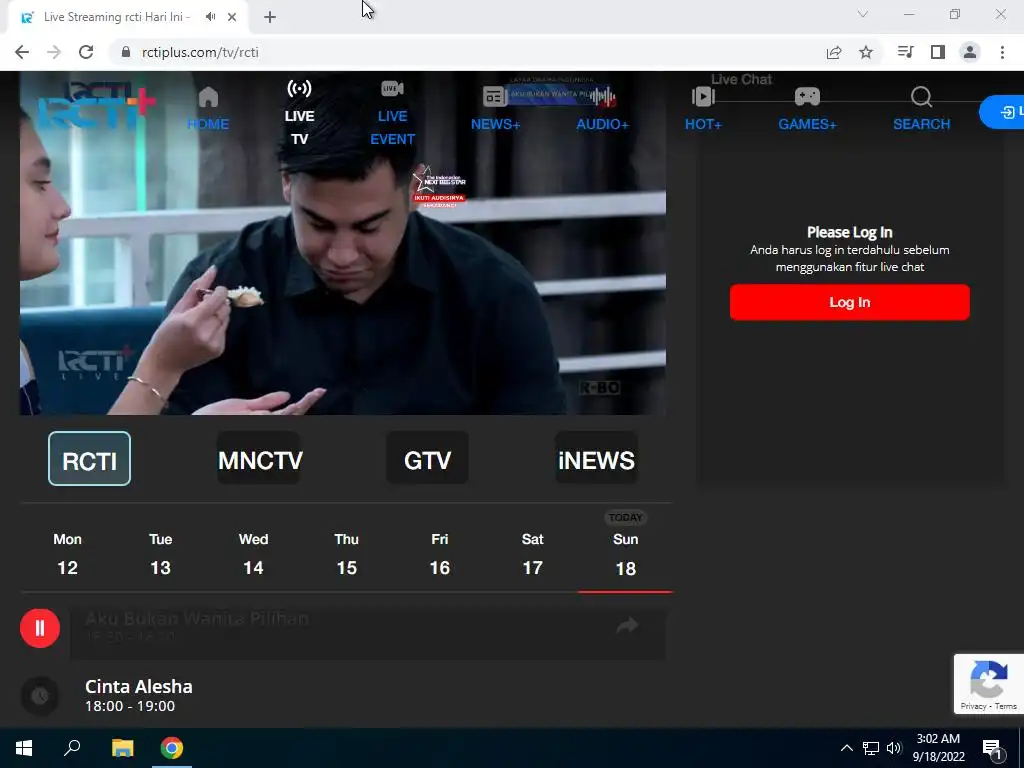The width and height of the screenshot is (1024, 768).
Task: Open the AUDIO+ section
Action: 602,109
